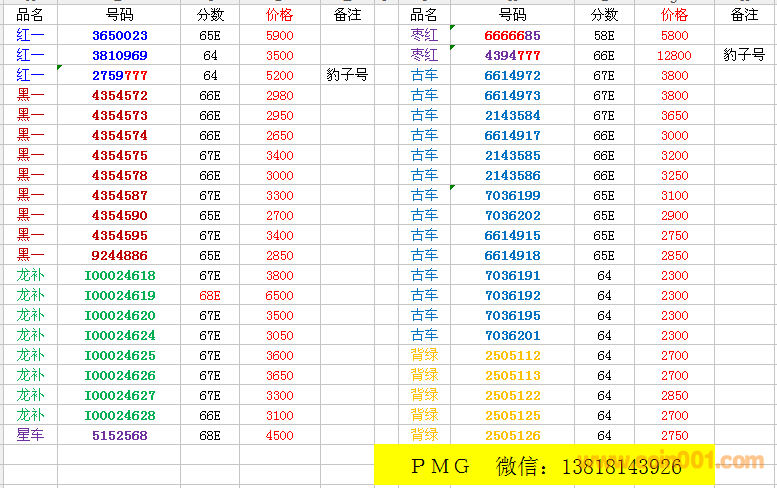Viewport: 777px width, 488px height.
Task: Select the 58E score cell
Action: tap(604, 35)
